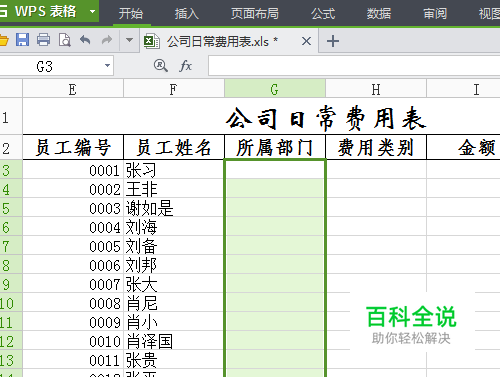Click cell with name 张贵
Viewport: 500px width, 377px height.
pyautogui.click(x=174, y=360)
